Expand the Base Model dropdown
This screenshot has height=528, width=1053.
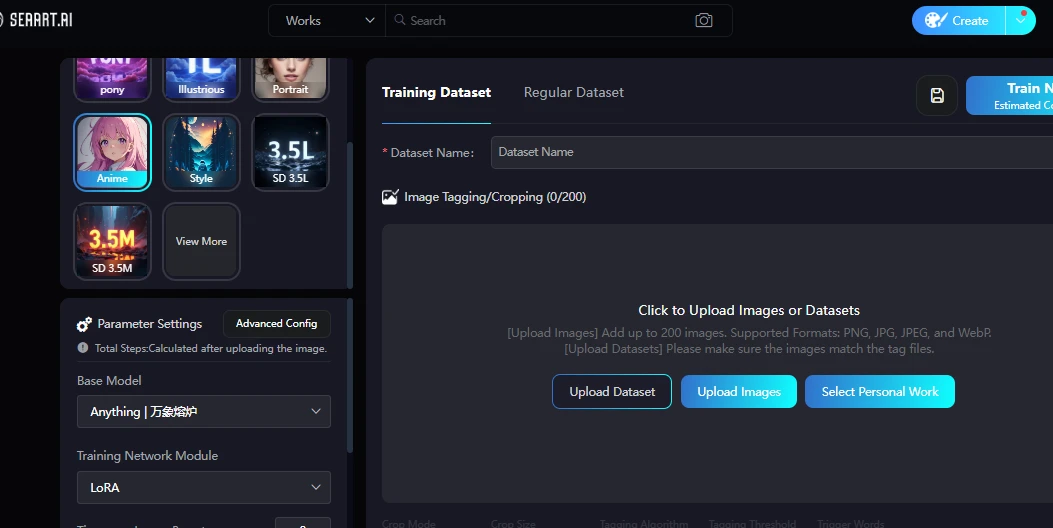203,411
